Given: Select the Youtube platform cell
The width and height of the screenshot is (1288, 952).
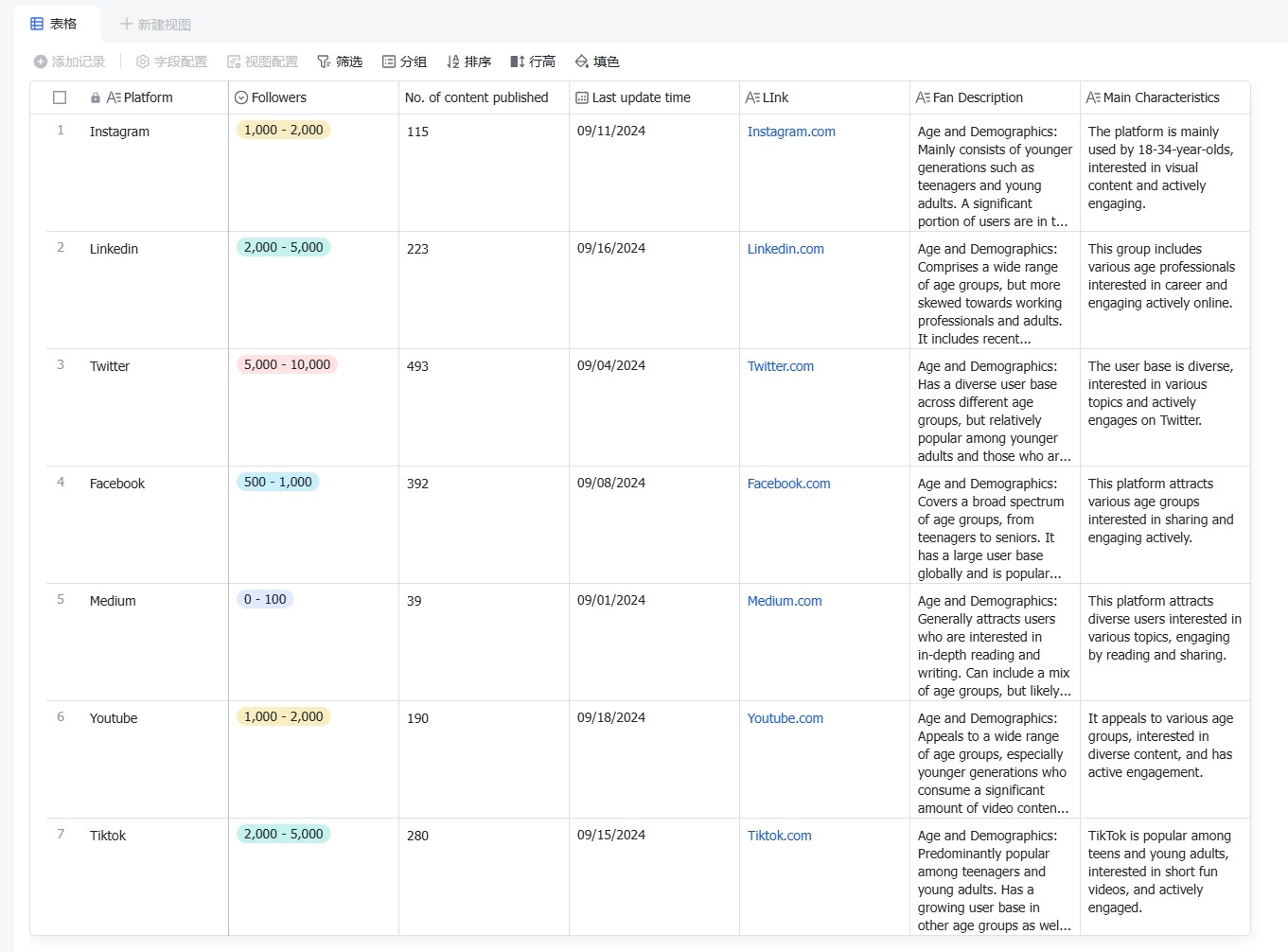Looking at the screenshot, I should 155,759.
